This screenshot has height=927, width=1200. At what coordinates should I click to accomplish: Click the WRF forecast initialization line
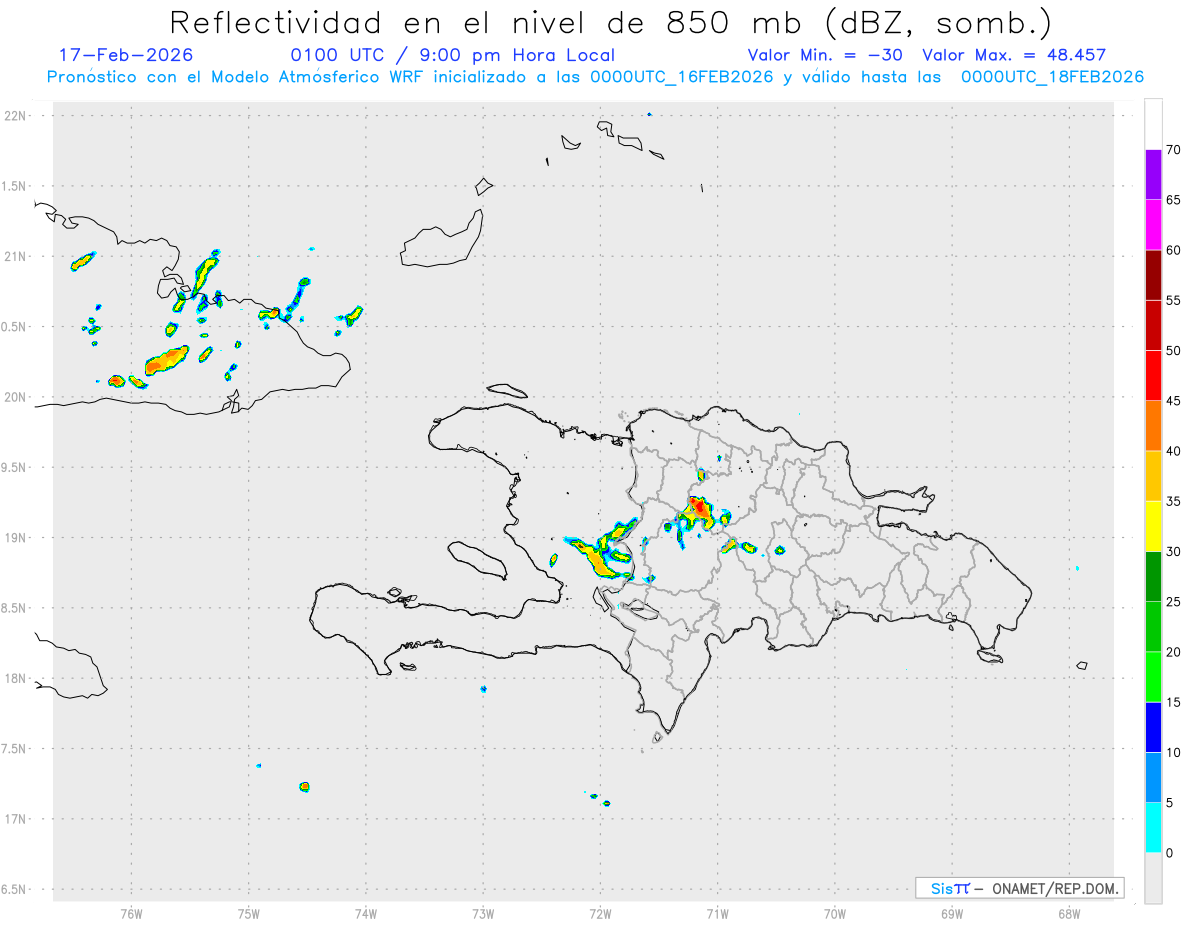pyautogui.click(x=595, y=77)
